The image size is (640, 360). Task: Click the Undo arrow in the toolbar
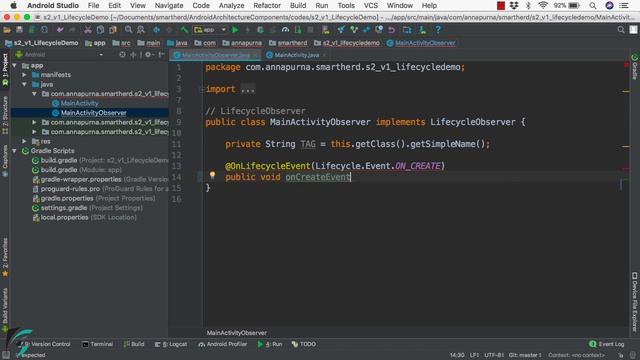point(60,30)
